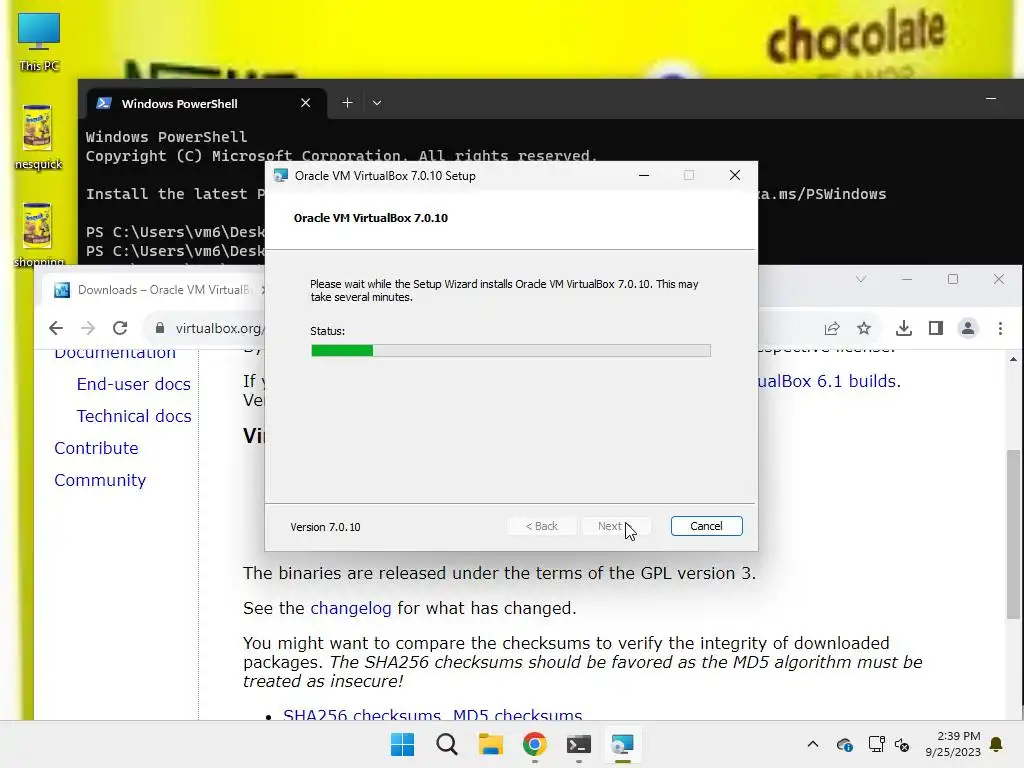
Task: Click 'Oracle VM VirtualBox 7.0.10' heading
Action: pyautogui.click(x=371, y=218)
